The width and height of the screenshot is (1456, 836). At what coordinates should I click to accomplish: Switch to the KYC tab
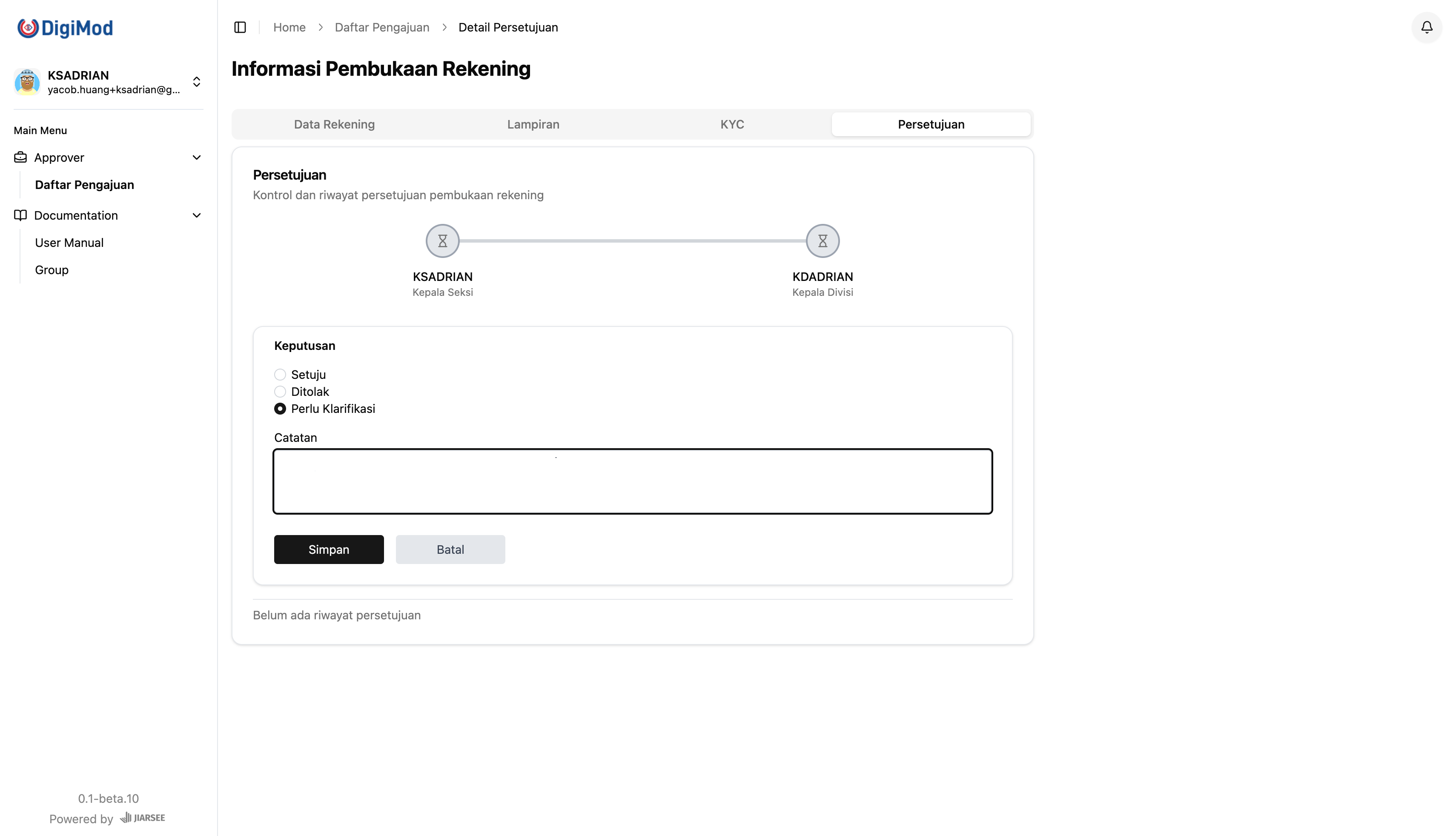click(x=732, y=124)
